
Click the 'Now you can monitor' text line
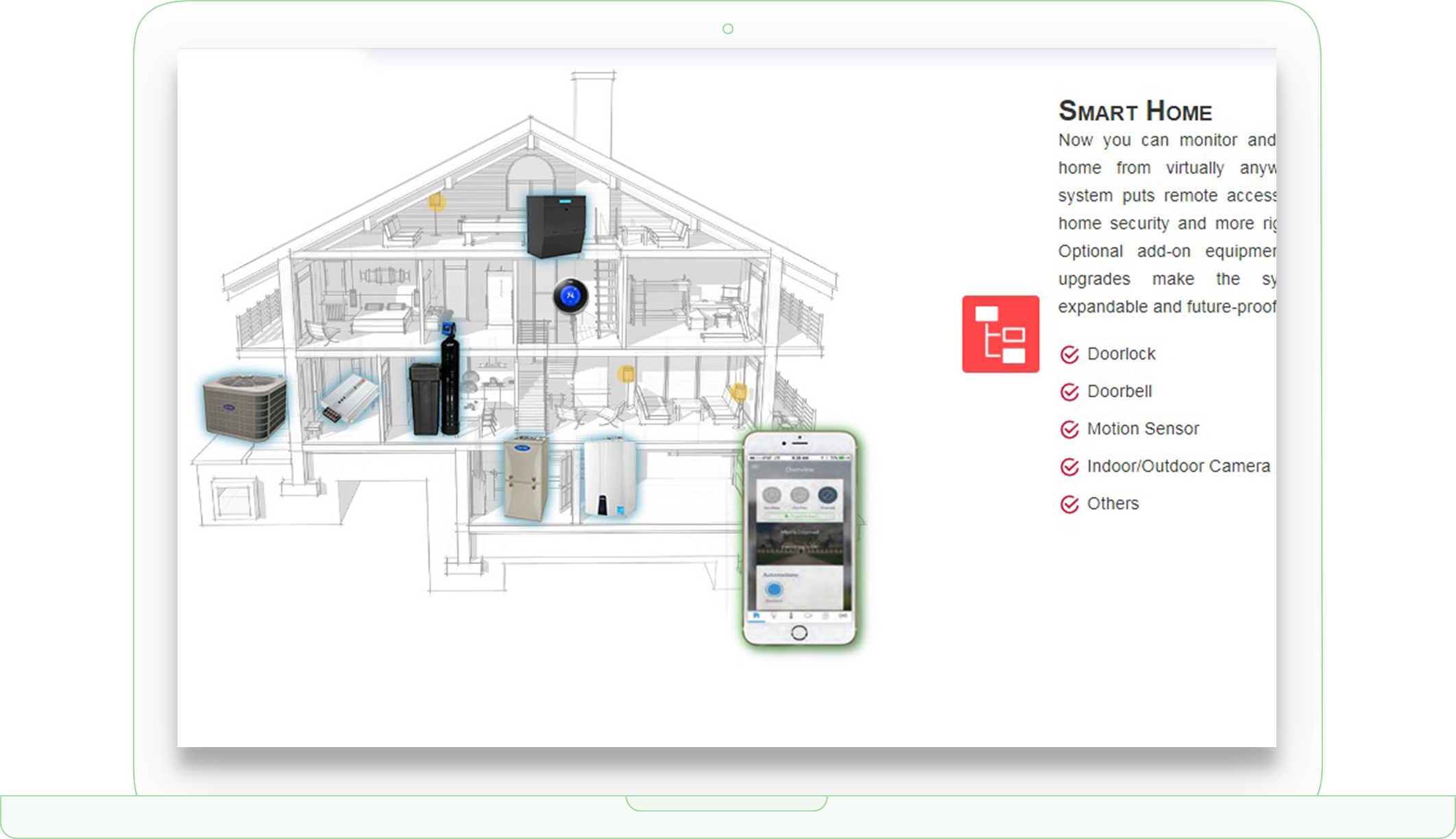click(x=1167, y=141)
